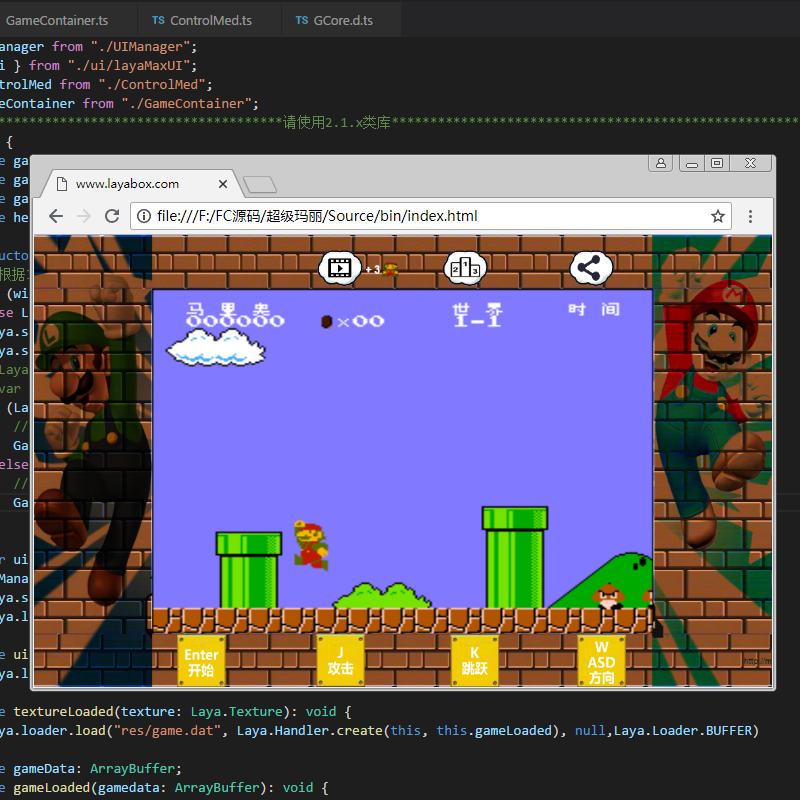
Task: Click the address bar URL field
Action: tap(420, 216)
